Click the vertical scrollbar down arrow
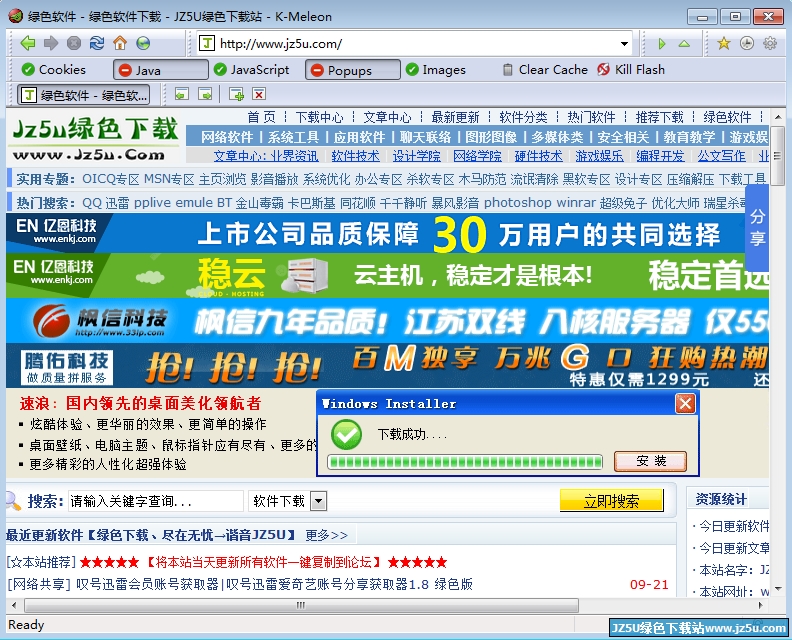The width and height of the screenshot is (792, 640). [x=778, y=589]
